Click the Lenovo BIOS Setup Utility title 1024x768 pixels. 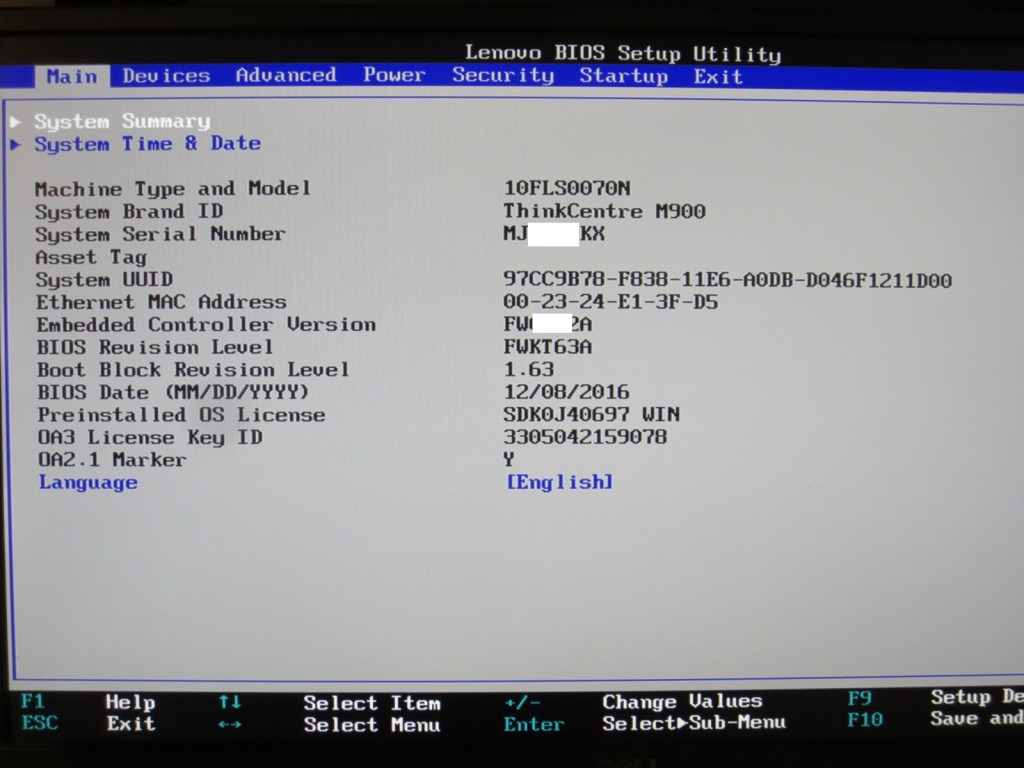623,53
